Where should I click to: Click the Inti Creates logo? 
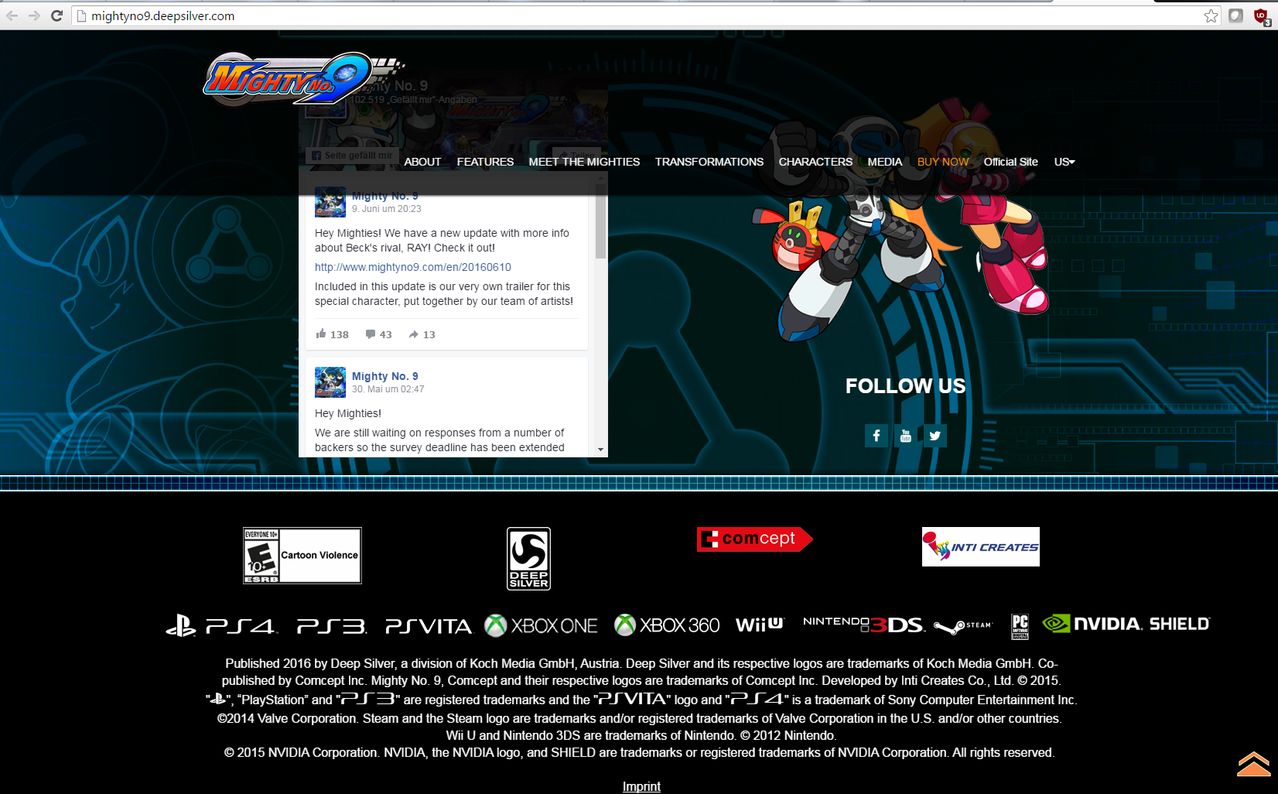tap(981, 547)
